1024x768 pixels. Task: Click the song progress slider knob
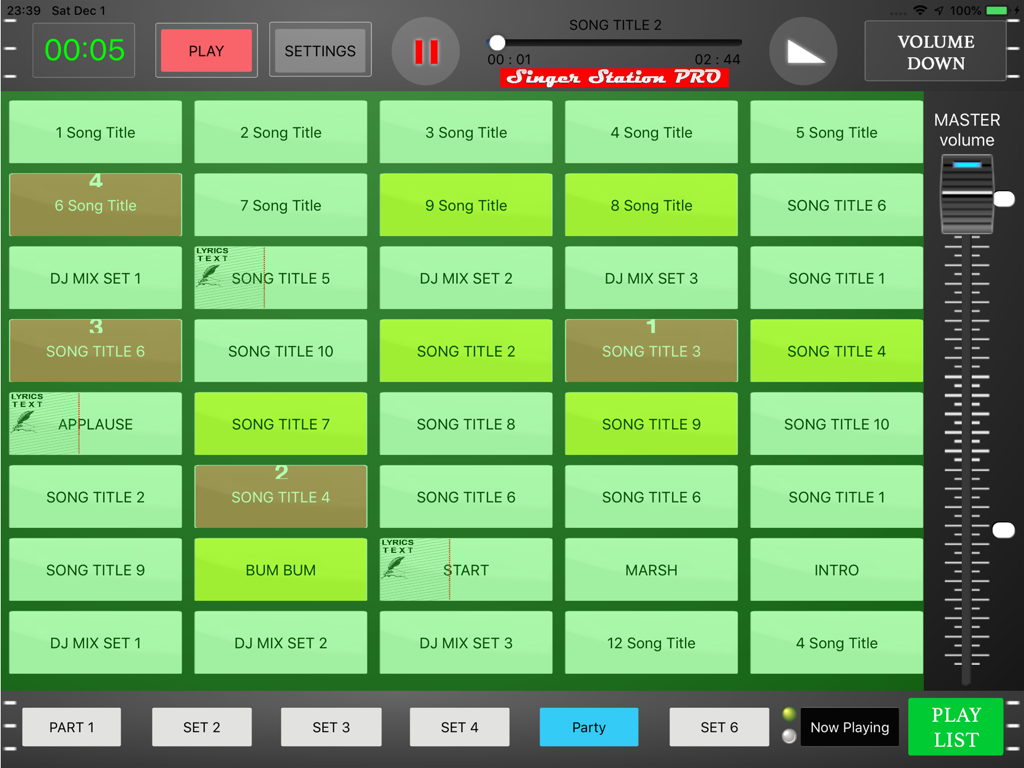point(497,42)
